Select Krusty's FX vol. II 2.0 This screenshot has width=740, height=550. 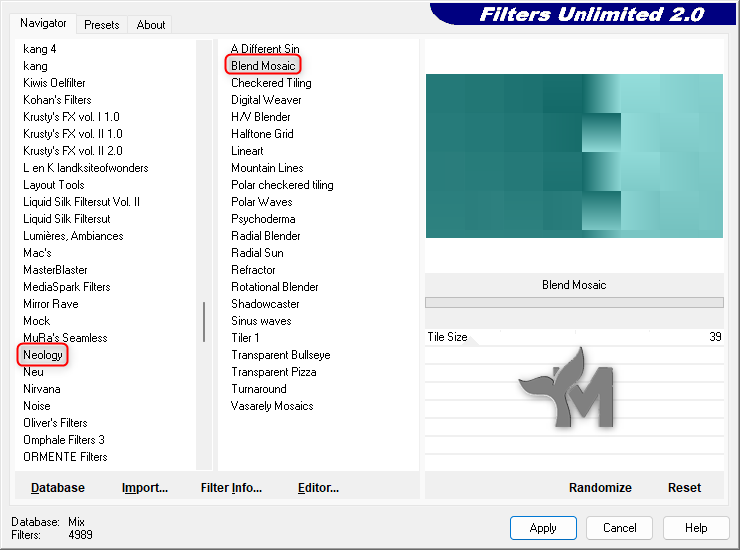click(73, 151)
